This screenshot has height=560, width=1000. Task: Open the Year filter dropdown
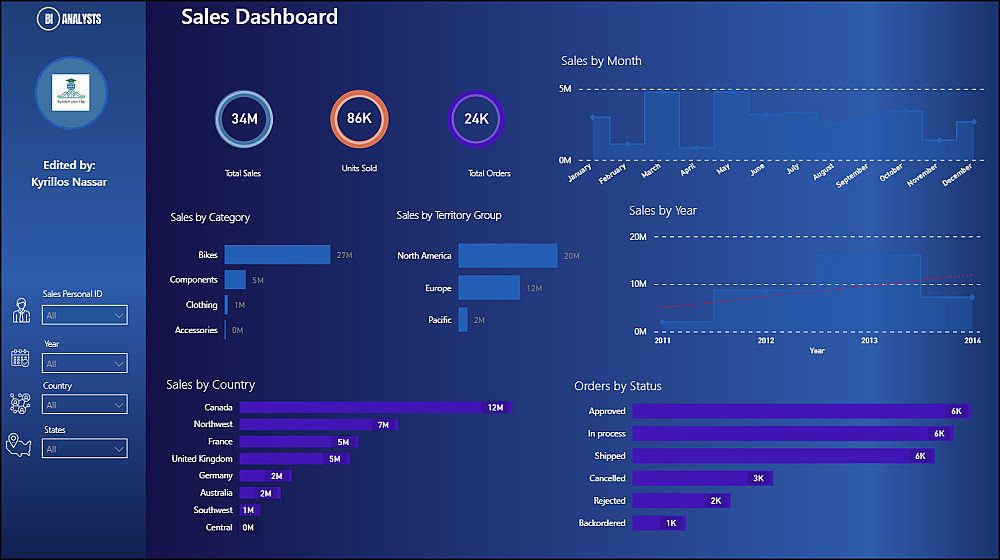[x=85, y=364]
